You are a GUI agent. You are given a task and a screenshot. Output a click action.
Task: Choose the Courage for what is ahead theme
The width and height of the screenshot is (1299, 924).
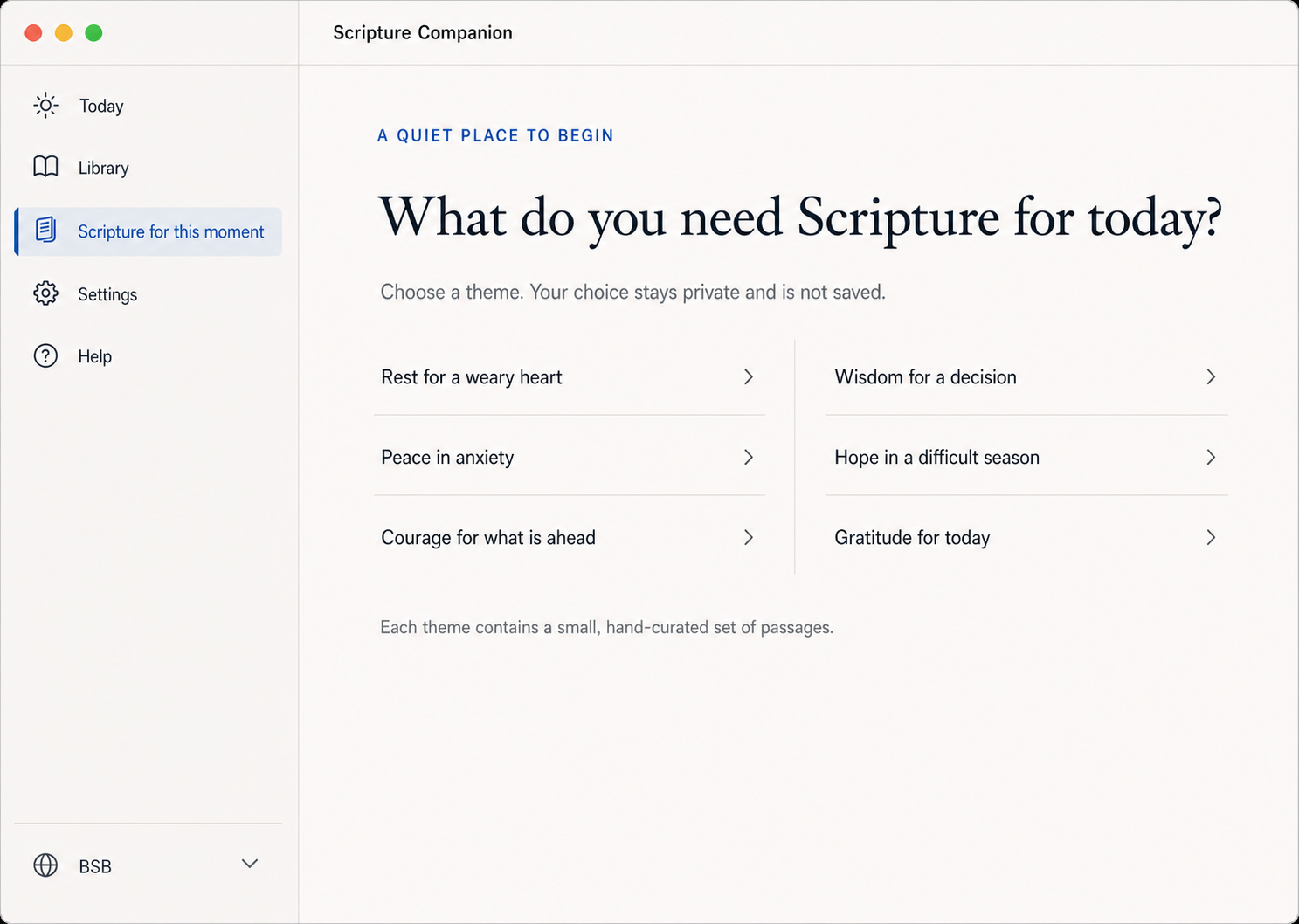pos(570,538)
